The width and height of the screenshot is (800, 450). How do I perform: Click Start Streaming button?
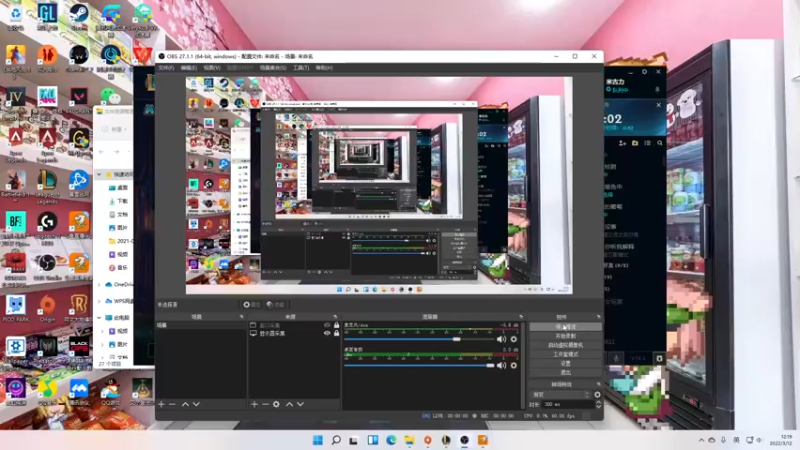pos(565,327)
